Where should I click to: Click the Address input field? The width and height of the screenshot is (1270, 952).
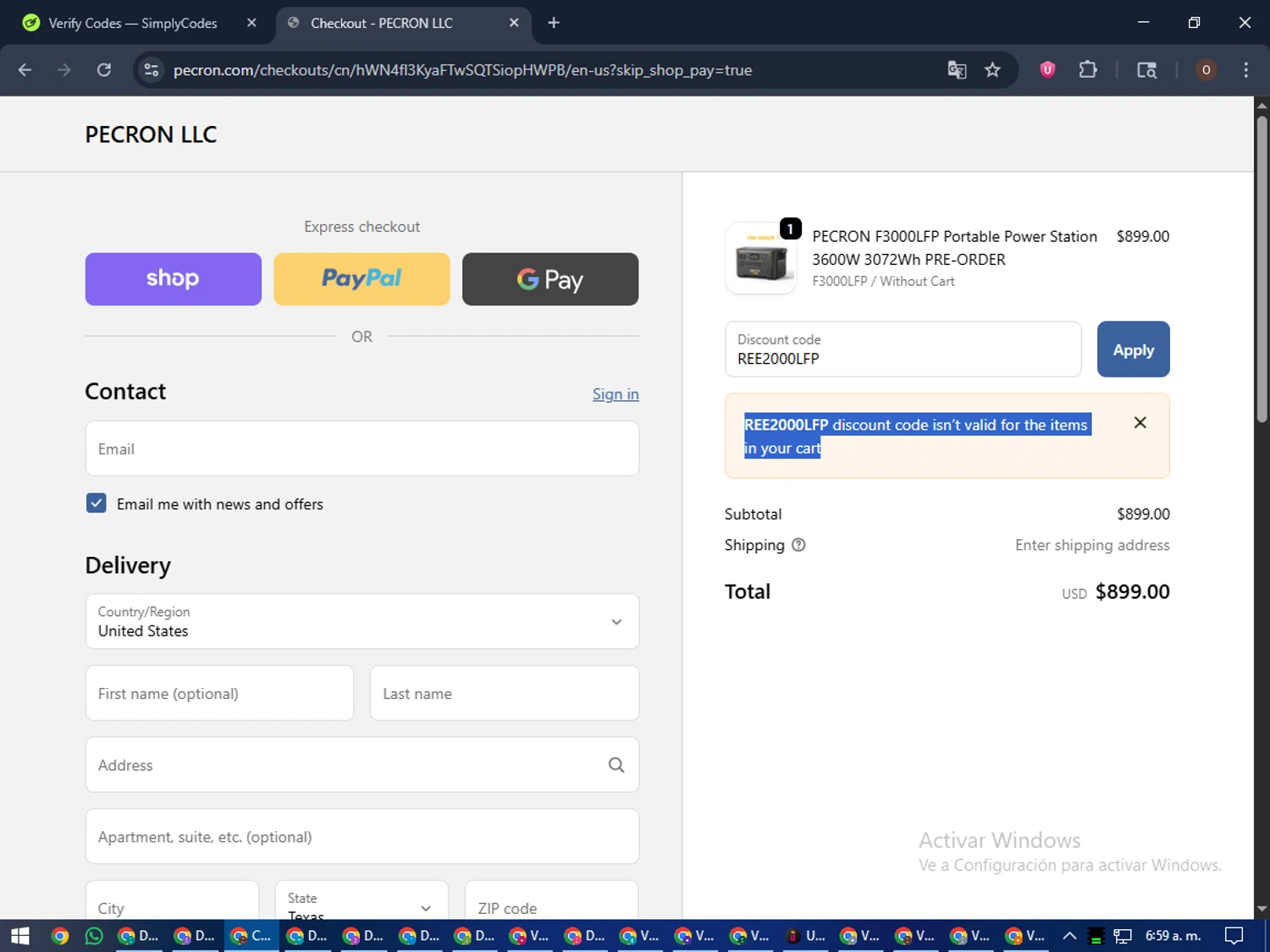point(362,765)
